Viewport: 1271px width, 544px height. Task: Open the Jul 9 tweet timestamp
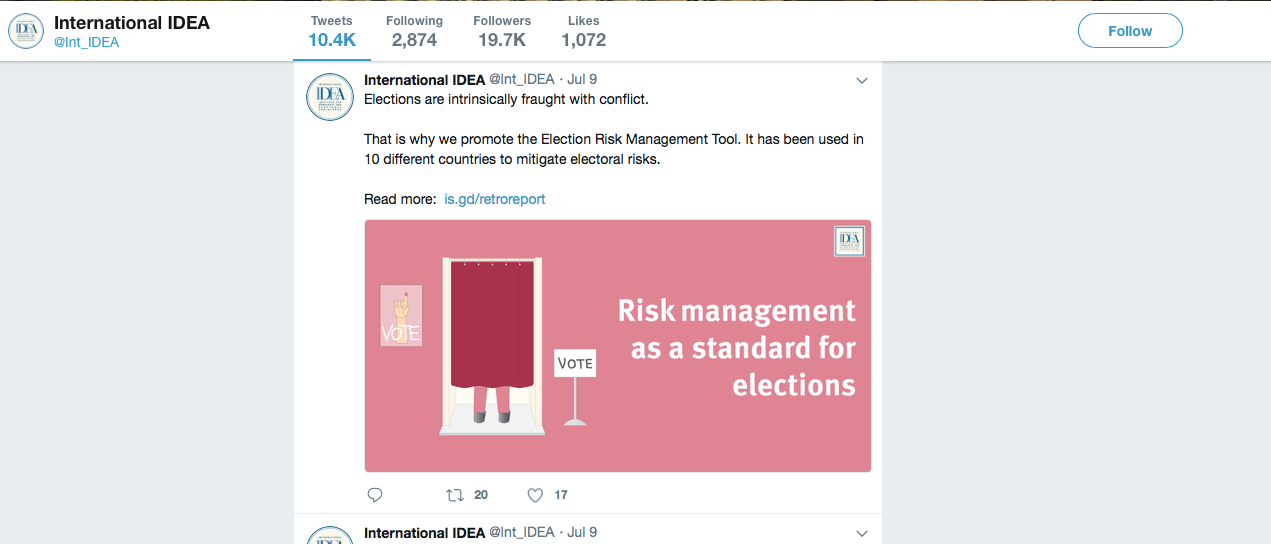(x=582, y=80)
